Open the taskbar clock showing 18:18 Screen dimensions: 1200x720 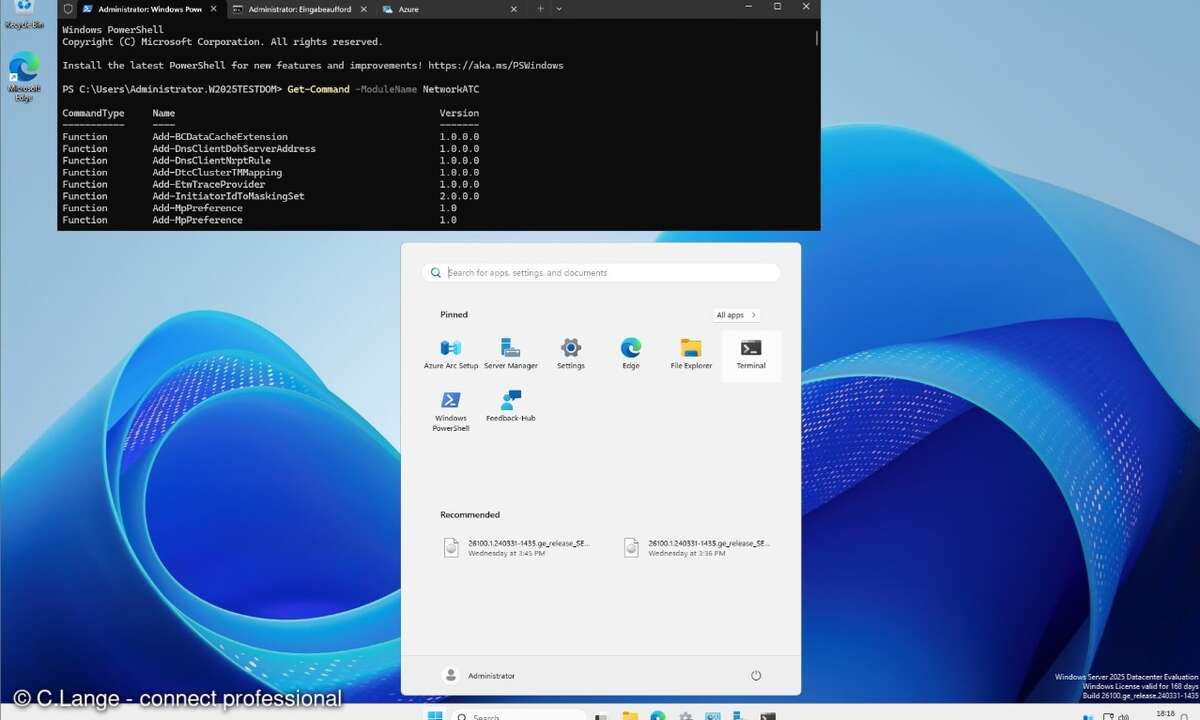(1166, 714)
